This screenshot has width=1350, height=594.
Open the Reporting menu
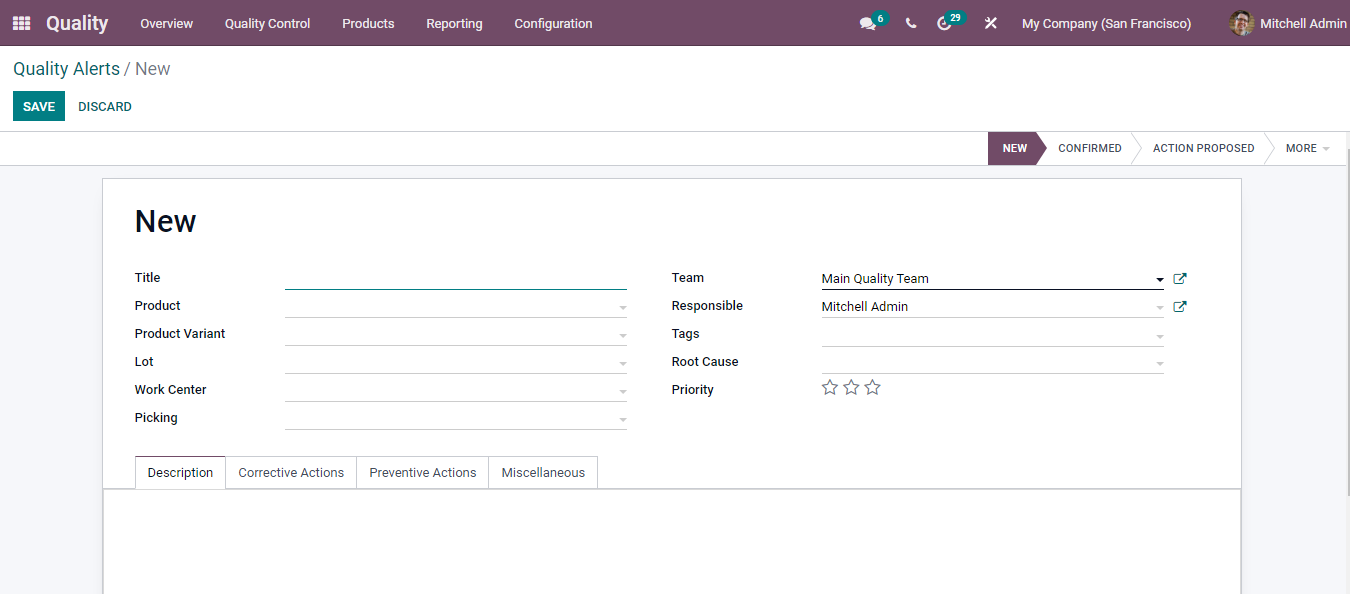[454, 23]
